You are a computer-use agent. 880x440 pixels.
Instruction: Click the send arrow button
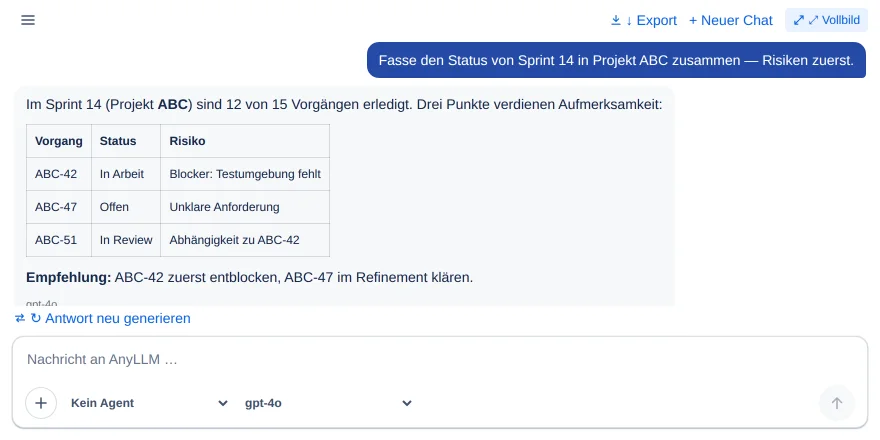837,403
